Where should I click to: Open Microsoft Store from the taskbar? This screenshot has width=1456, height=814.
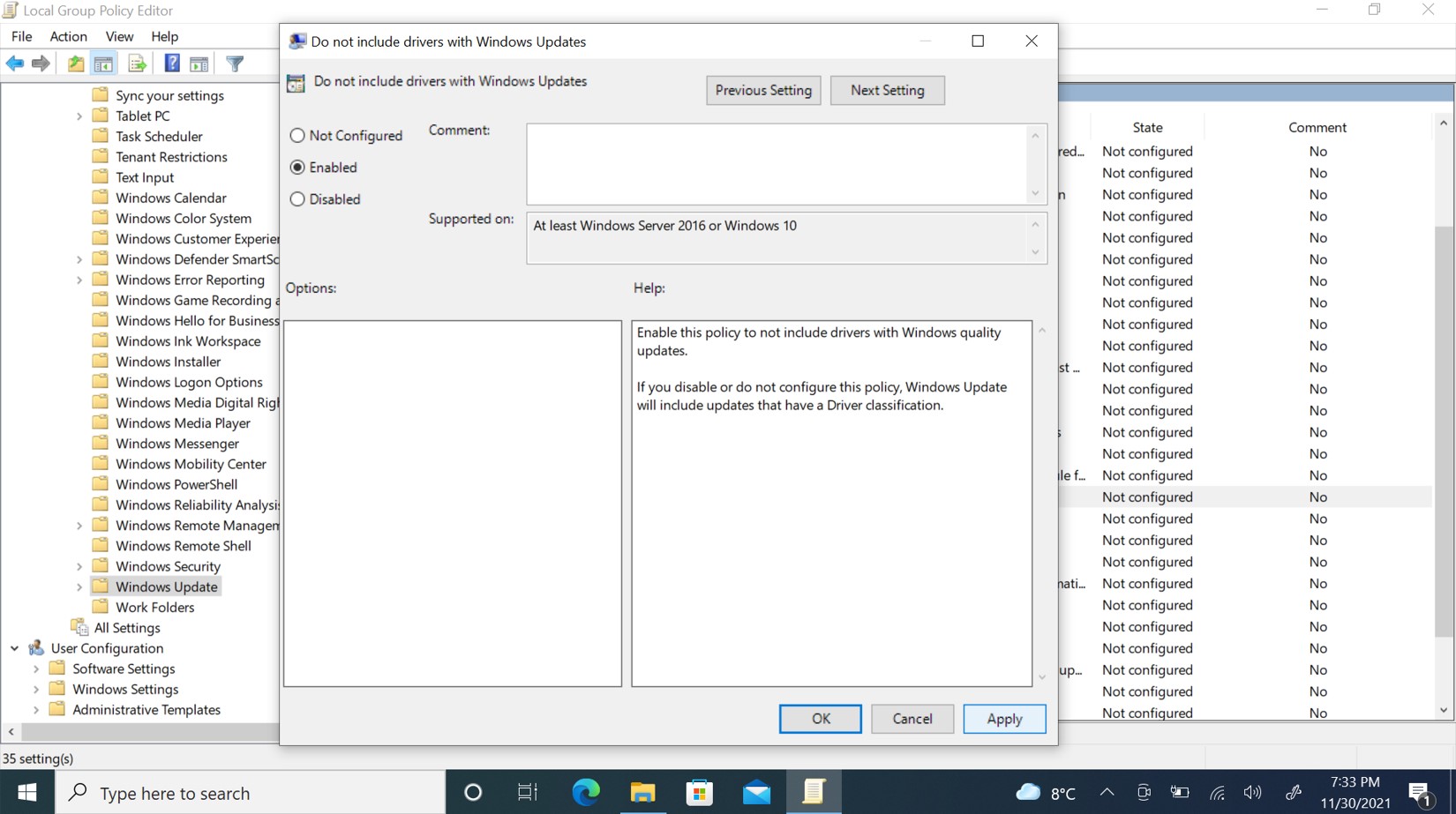pyautogui.click(x=699, y=792)
